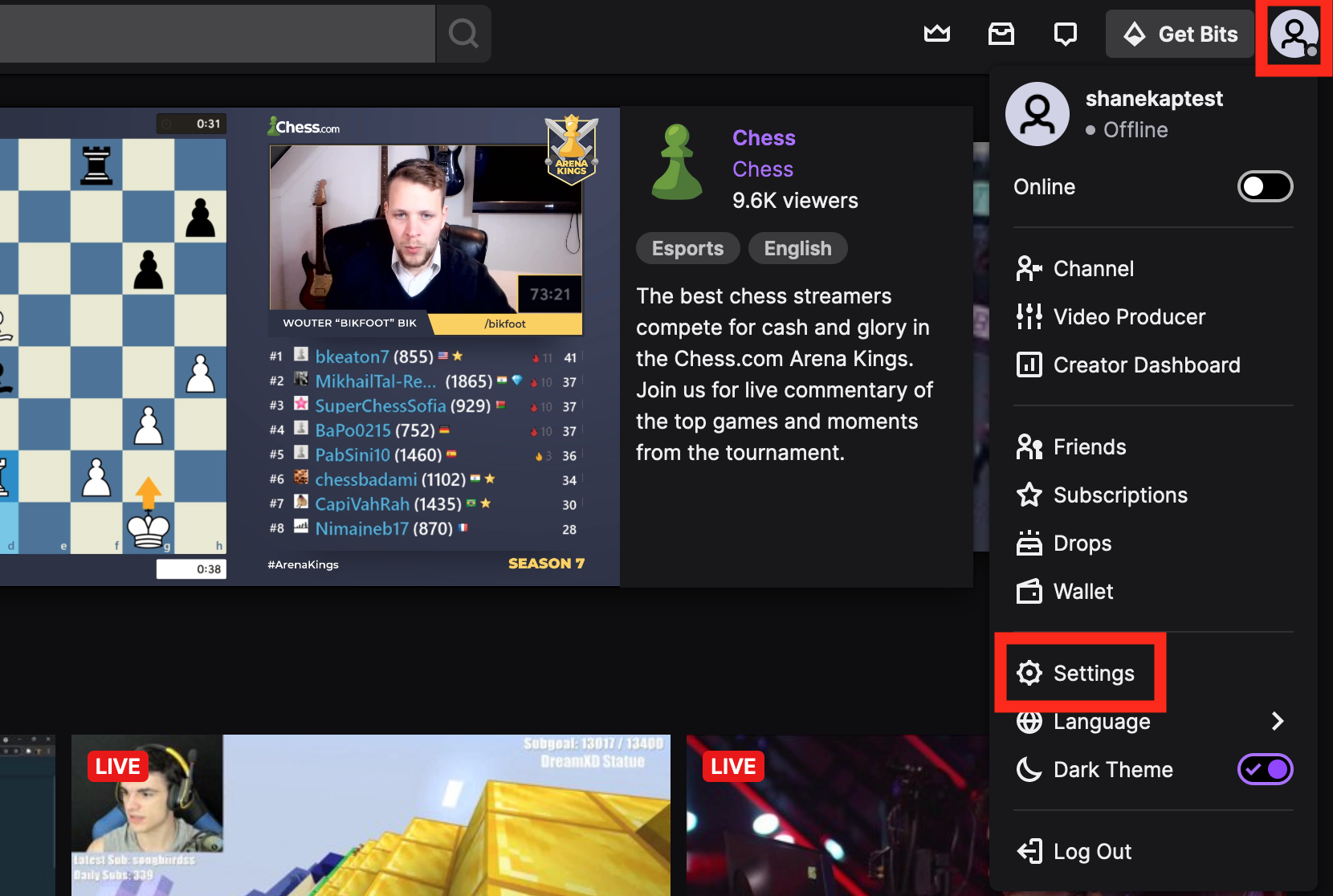The height and width of the screenshot is (896, 1333).
Task: Click the Settings gear icon
Action: 1029,673
